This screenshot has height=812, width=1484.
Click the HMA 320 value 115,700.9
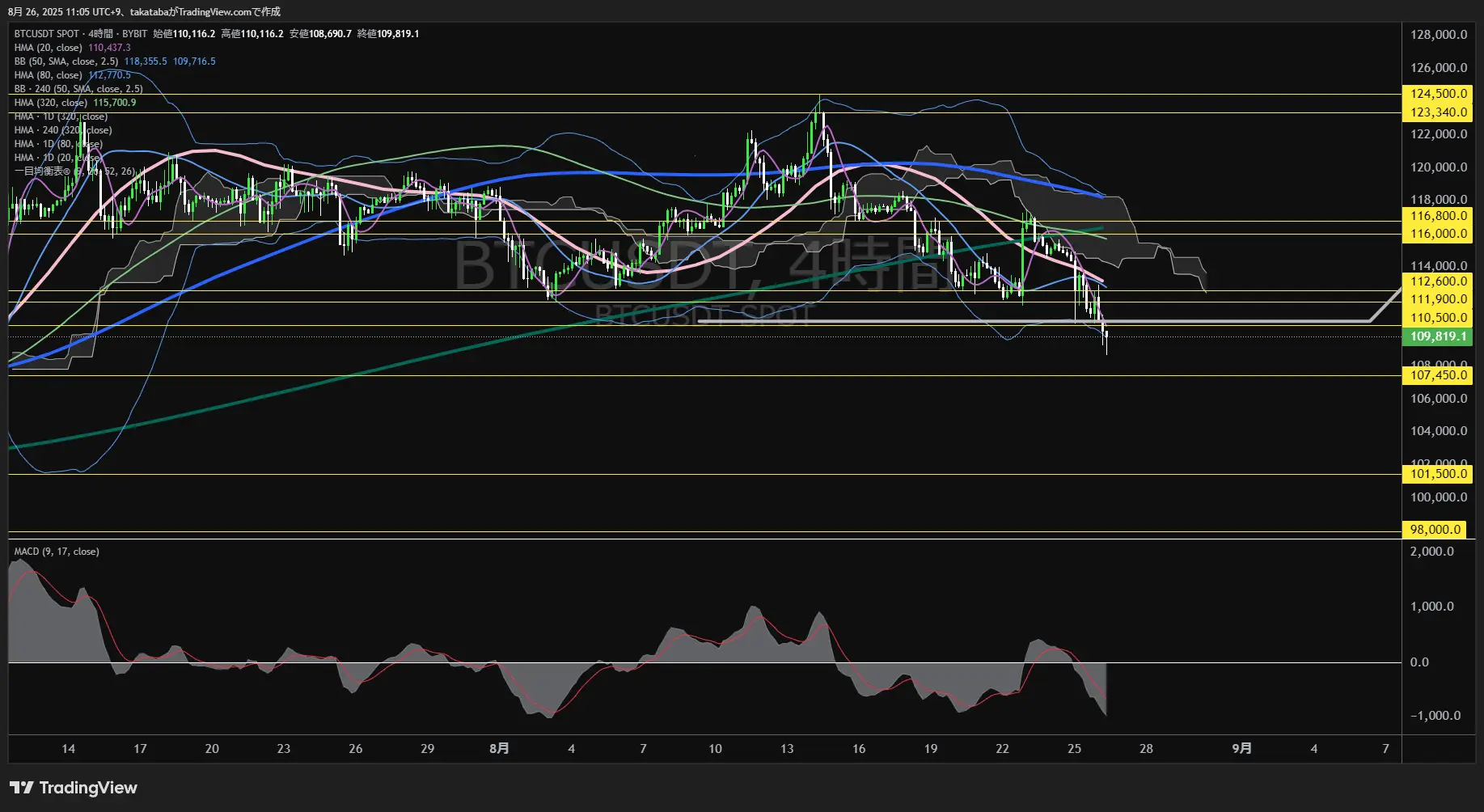[x=115, y=103]
